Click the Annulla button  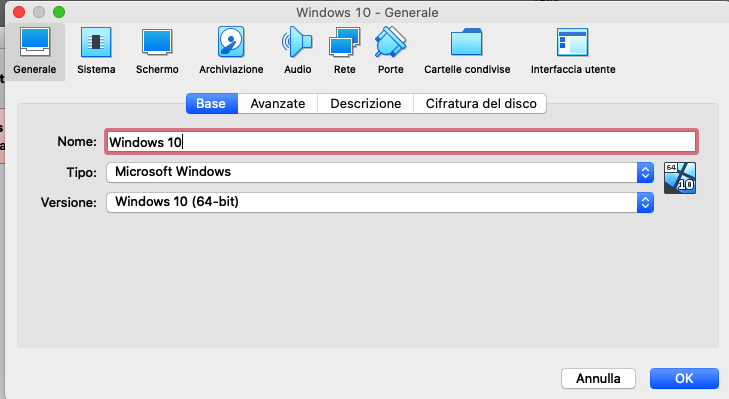coord(598,379)
